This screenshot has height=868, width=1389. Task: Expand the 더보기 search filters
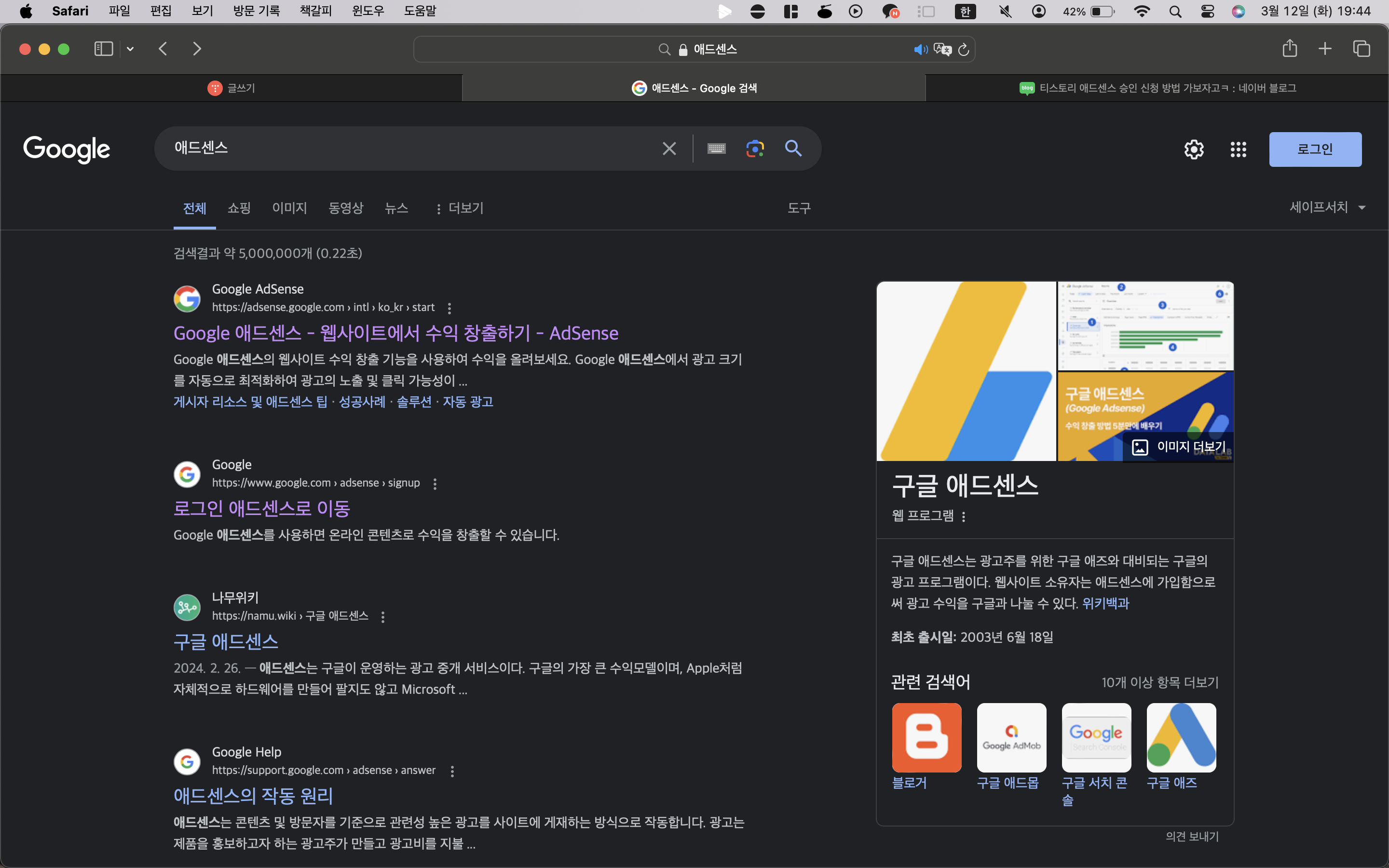click(459, 208)
